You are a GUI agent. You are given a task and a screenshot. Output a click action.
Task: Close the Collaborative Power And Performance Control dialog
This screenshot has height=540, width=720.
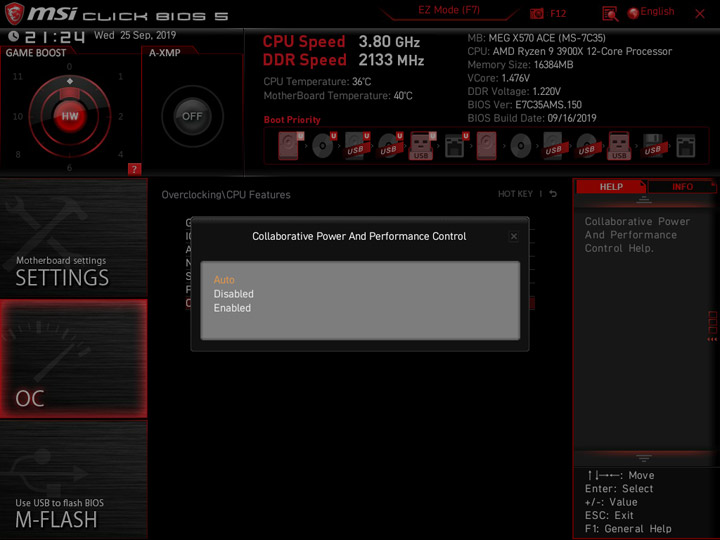point(514,236)
